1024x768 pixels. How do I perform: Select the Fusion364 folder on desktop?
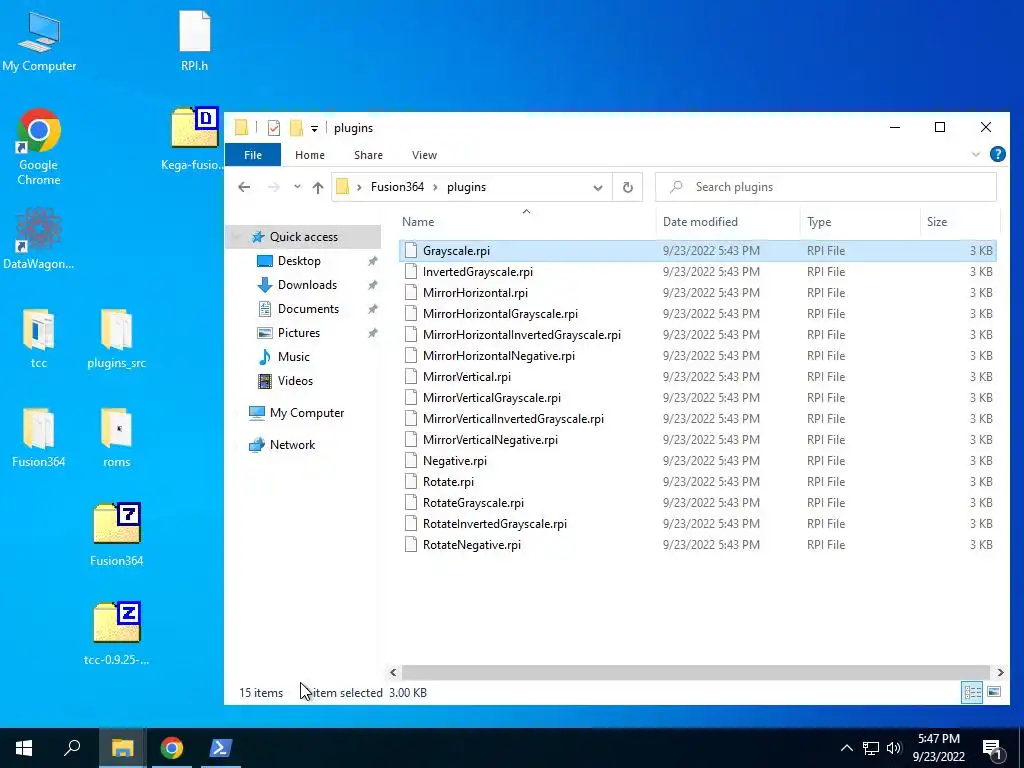point(39,438)
